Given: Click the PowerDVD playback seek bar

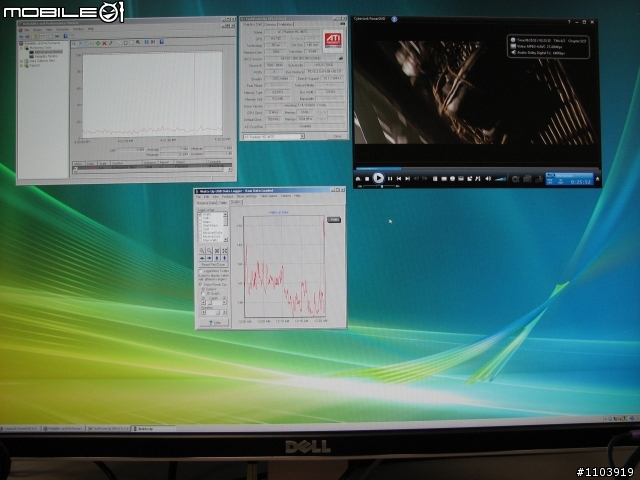Looking at the screenshot, I should [x=478, y=169].
